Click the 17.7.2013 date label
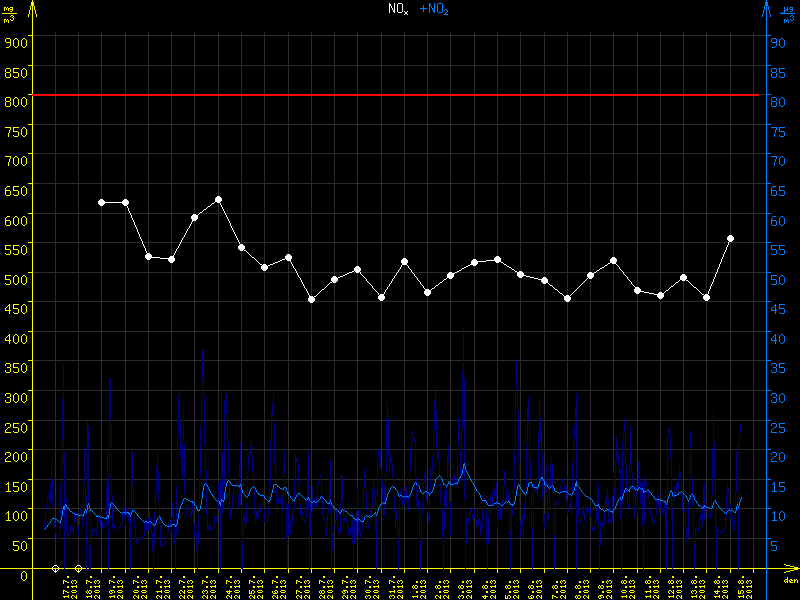This screenshot has width=800, height=600. coord(68,586)
